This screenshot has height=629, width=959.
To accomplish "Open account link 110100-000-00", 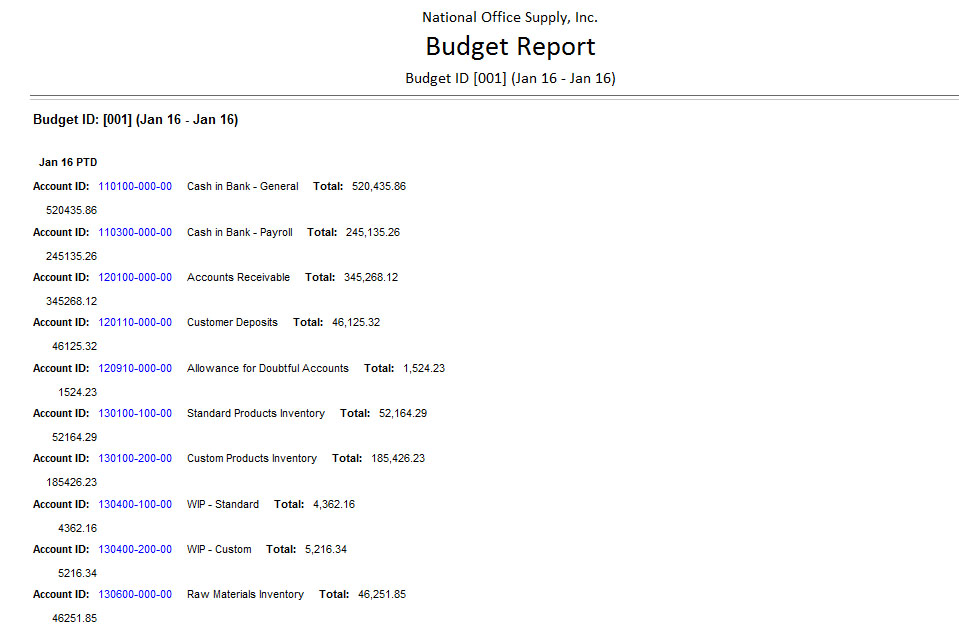I will coord(135,187).
